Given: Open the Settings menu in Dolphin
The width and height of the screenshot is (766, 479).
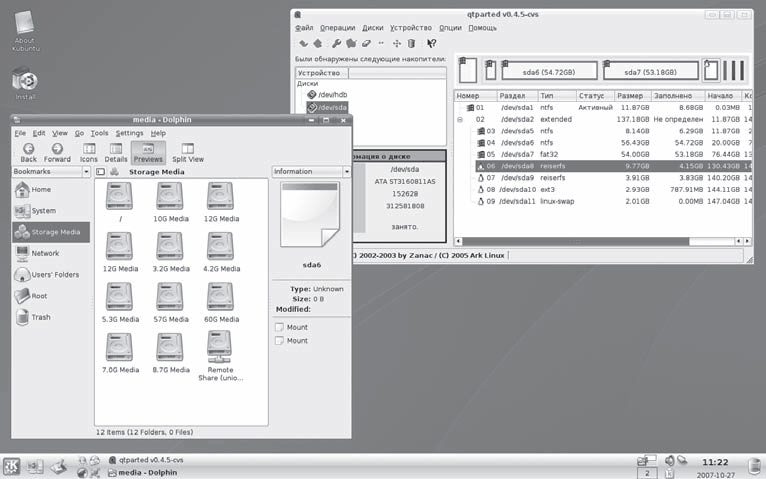Looking at the screenshot, I should click(129, 133).
